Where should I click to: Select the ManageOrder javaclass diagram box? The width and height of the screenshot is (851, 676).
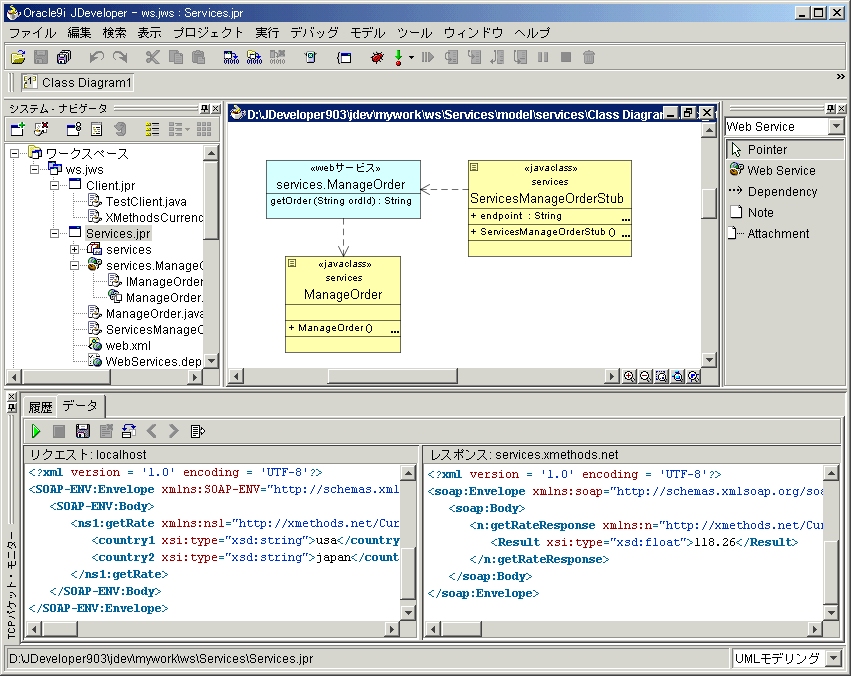(x=343, y=304)
